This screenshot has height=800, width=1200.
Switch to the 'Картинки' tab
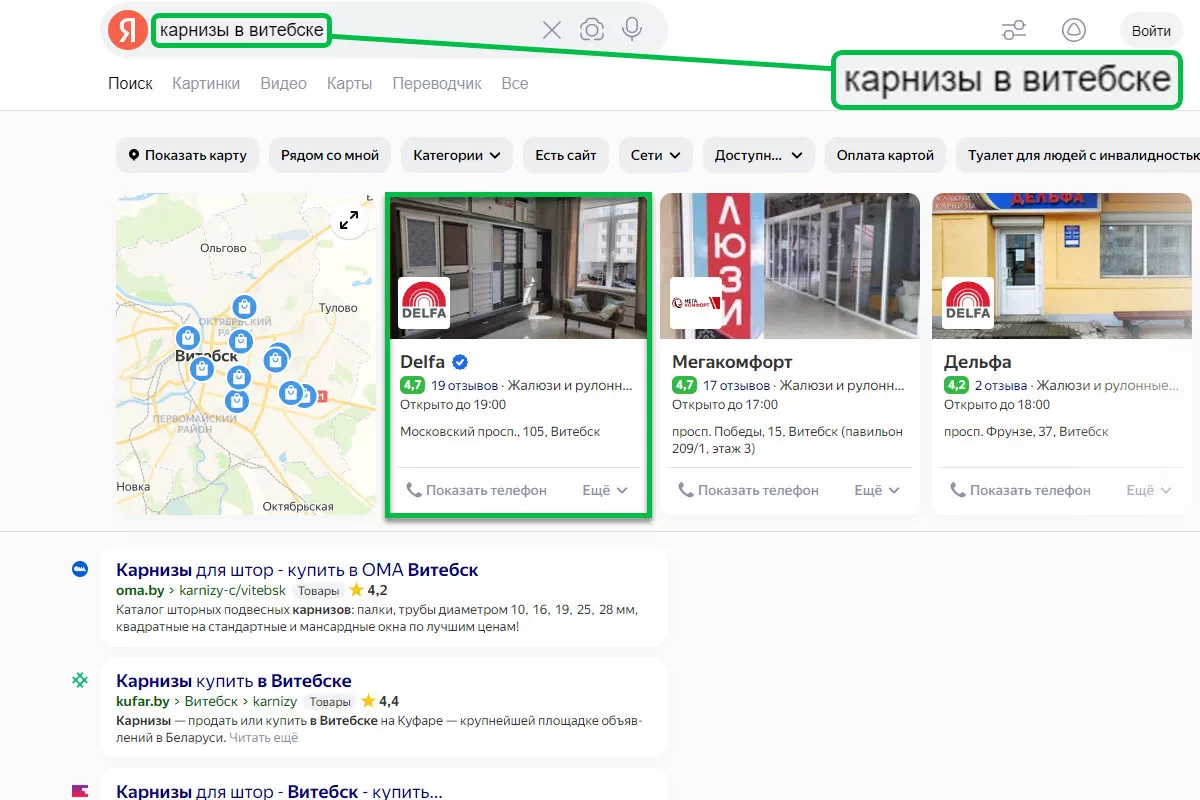[206, 83]
